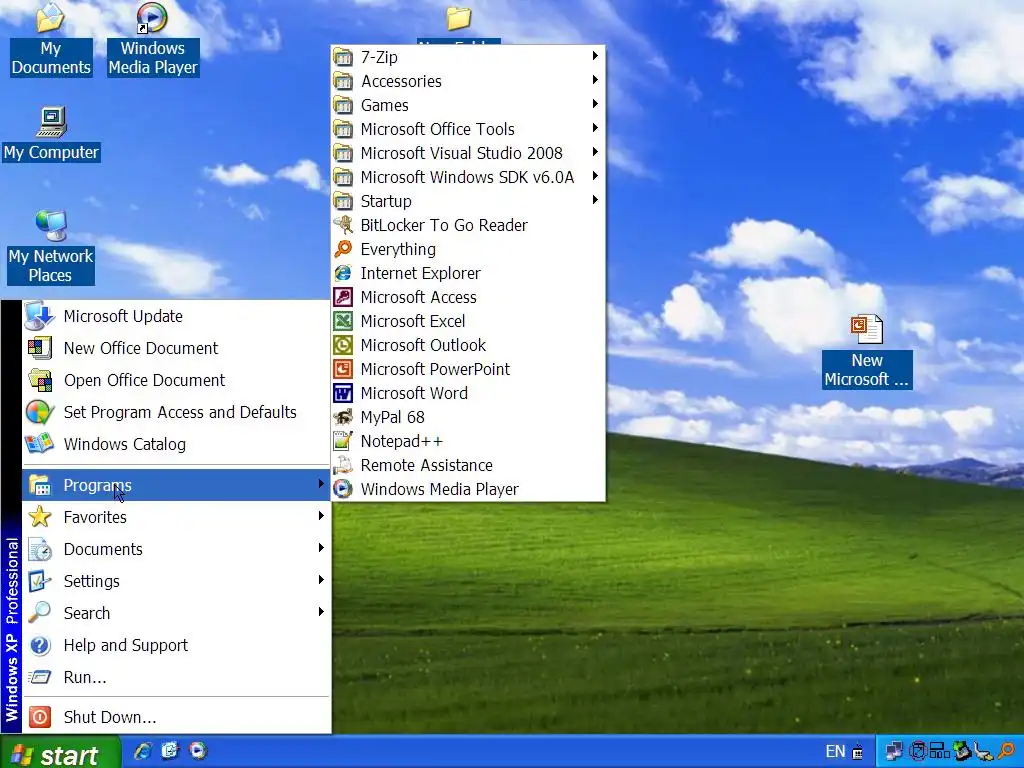
Task: Select the My Network Places desktop icon
Action: 51,247
